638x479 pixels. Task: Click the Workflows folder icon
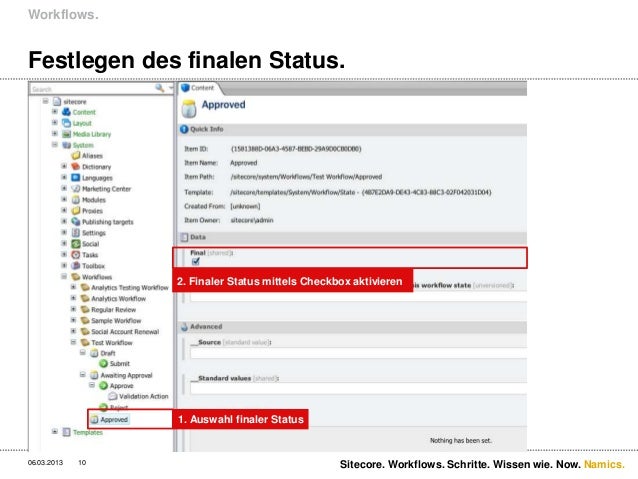[76, 276]
